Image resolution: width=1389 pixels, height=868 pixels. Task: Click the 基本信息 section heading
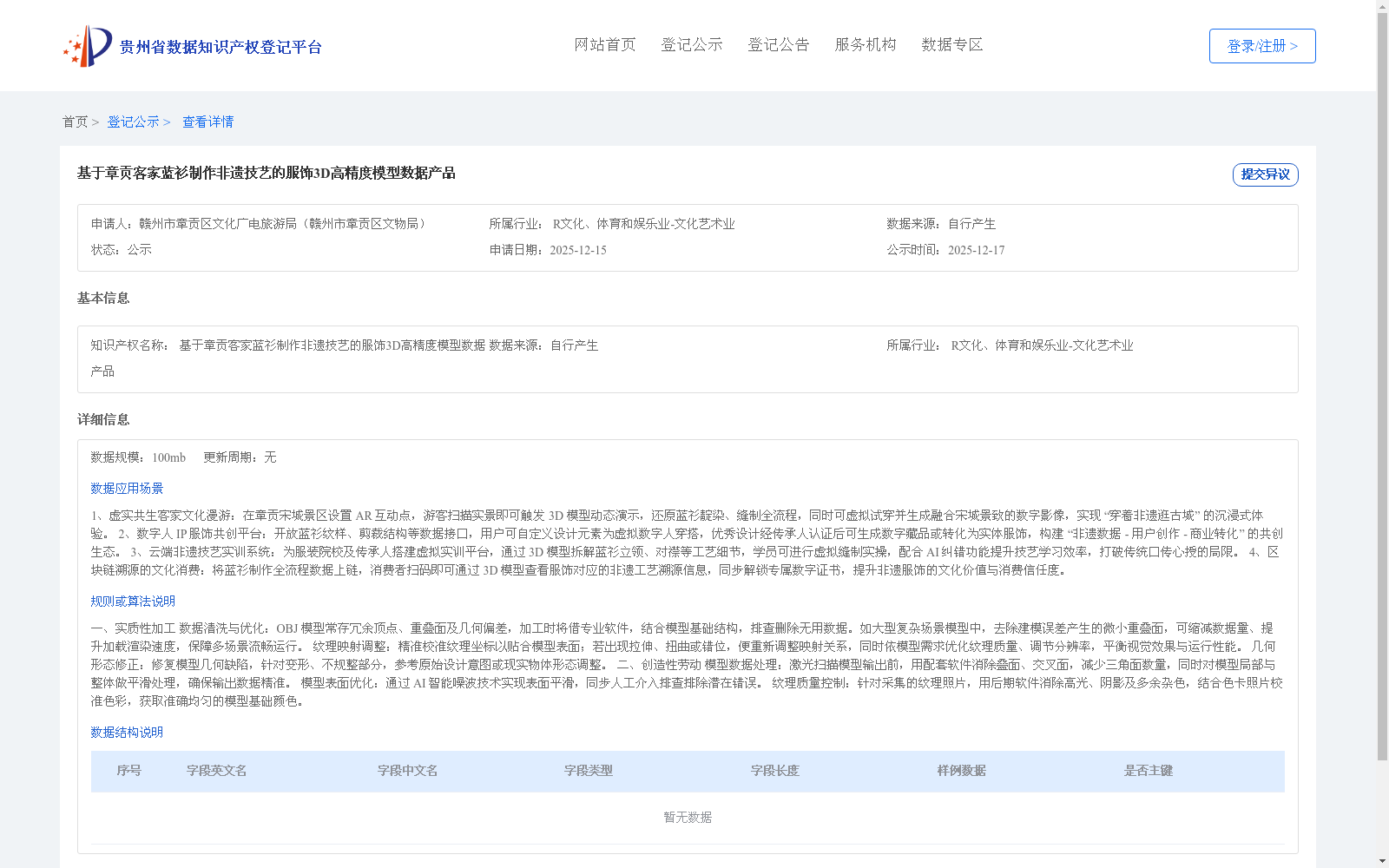point(103,298)
